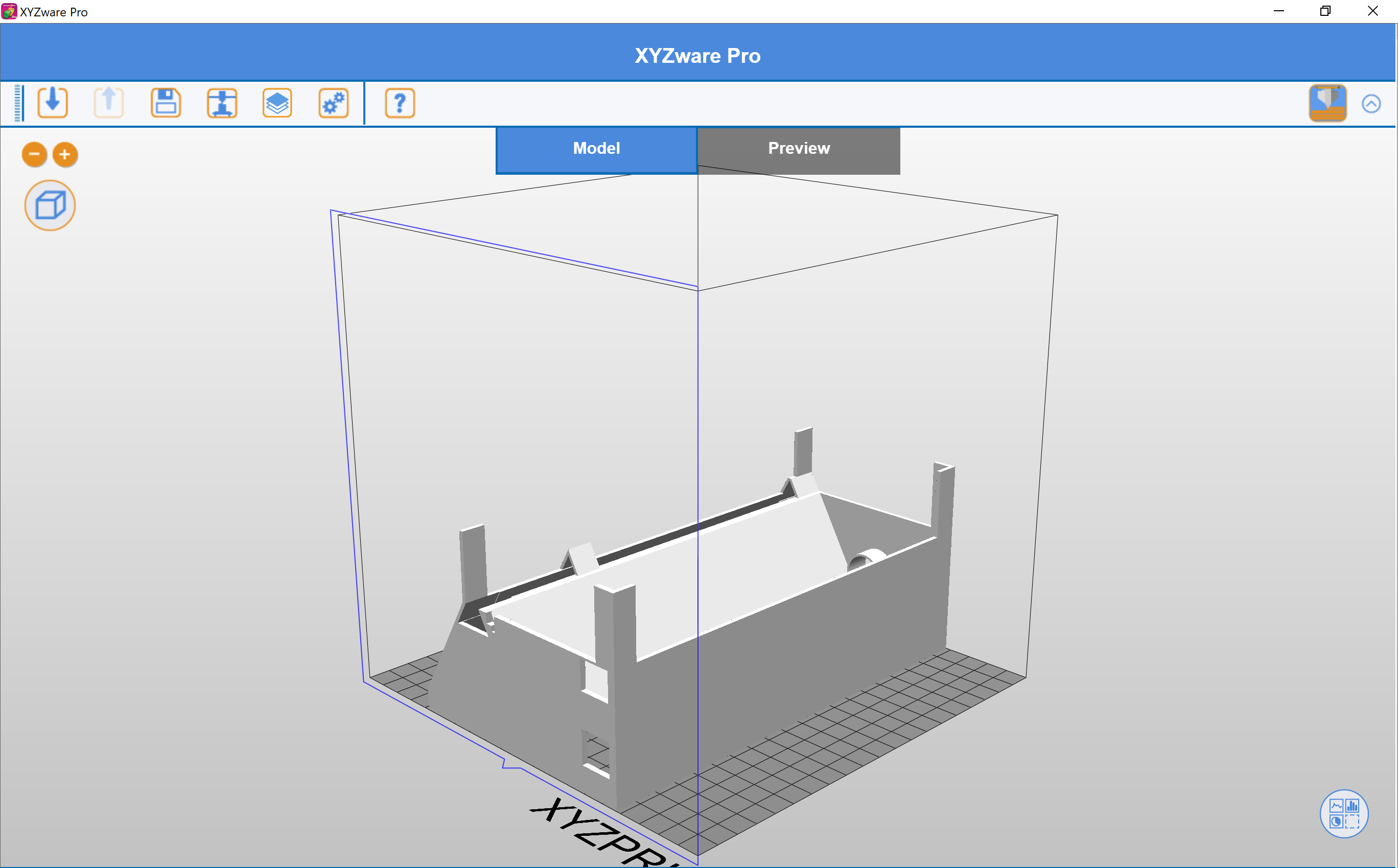Open the Settings gears icon
Screen dimensions: 1398x868
tap(333, 103)
